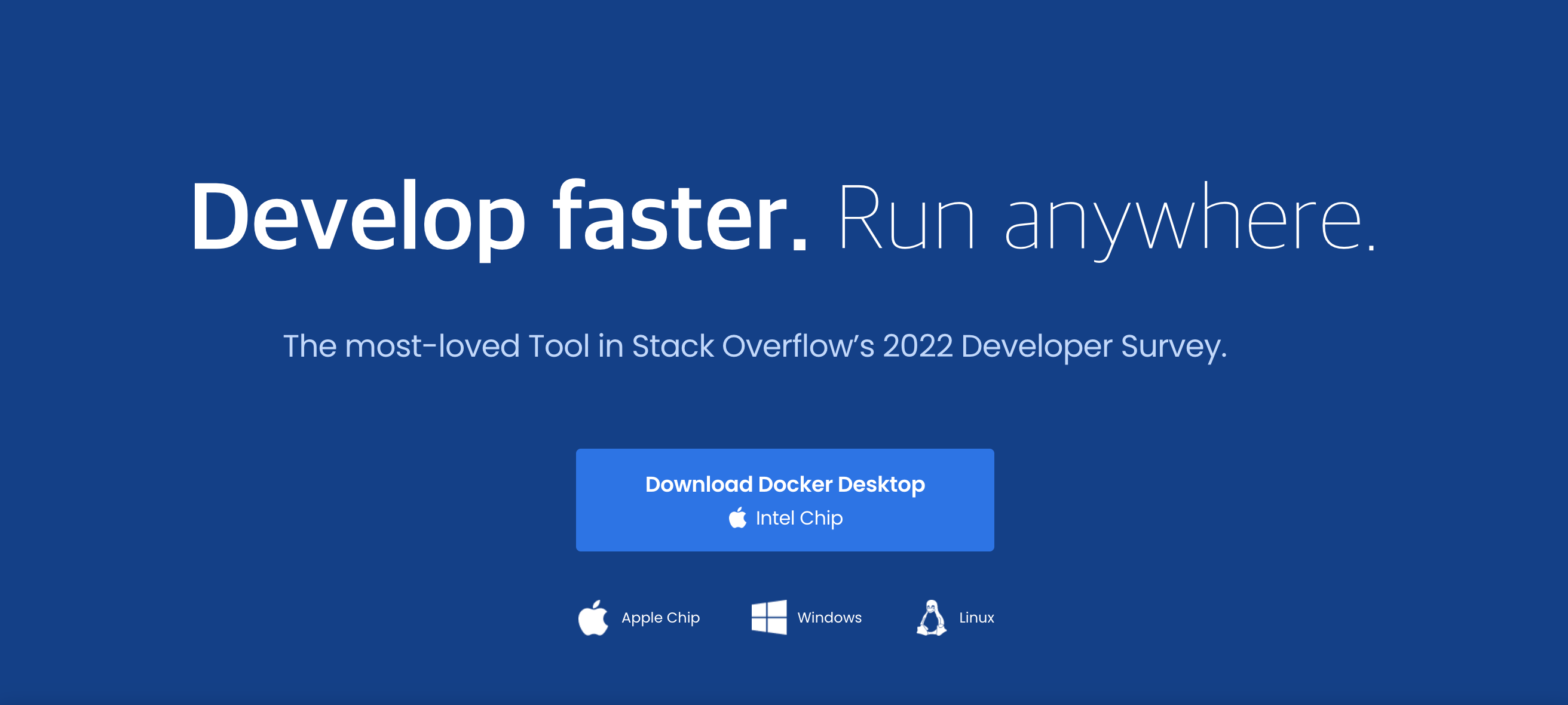Click the Apple logo beside Apple Chip
1568x705 pixels.
593,617
